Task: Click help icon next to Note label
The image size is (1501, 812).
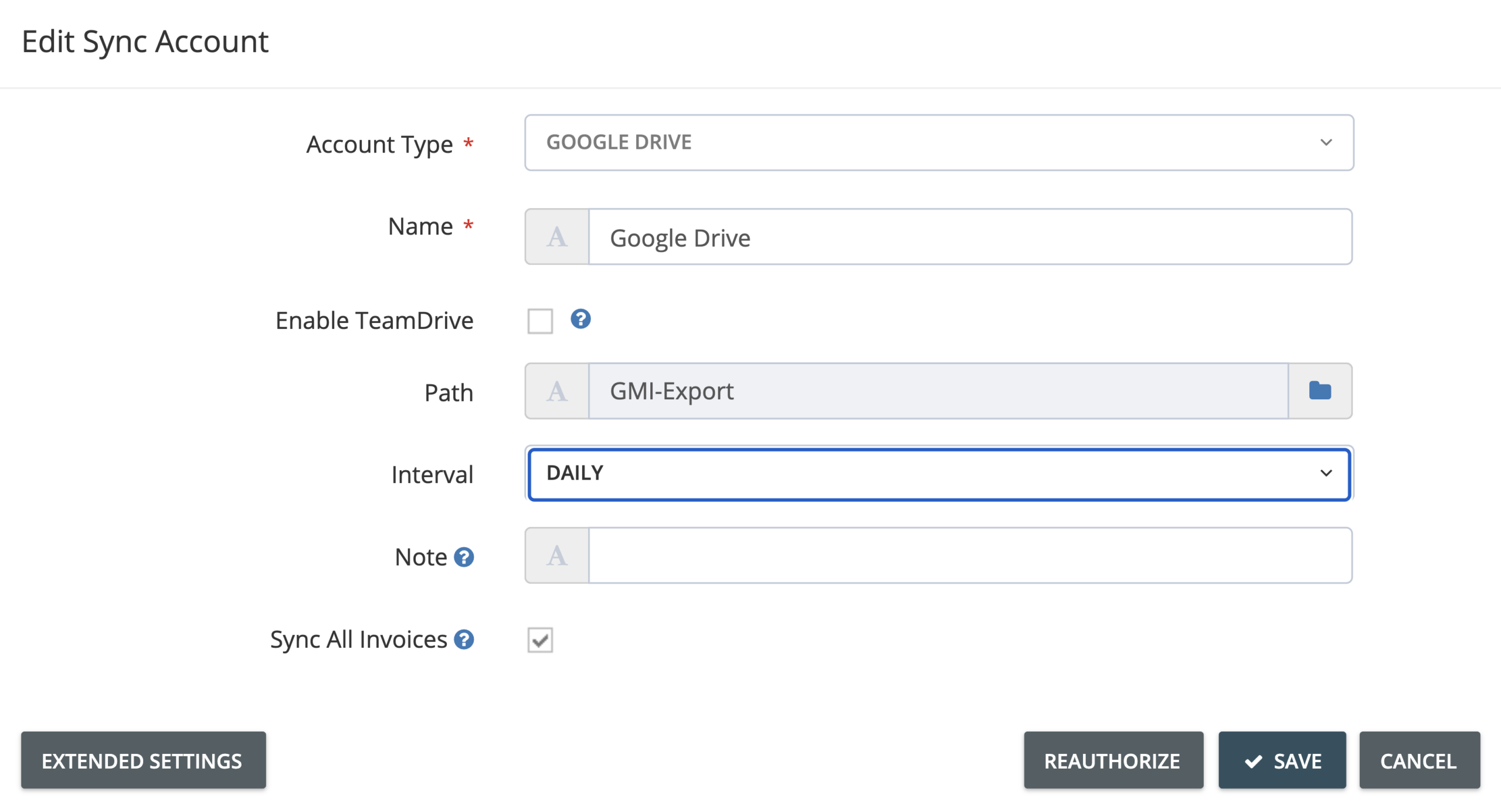Action: pos(464,557)
